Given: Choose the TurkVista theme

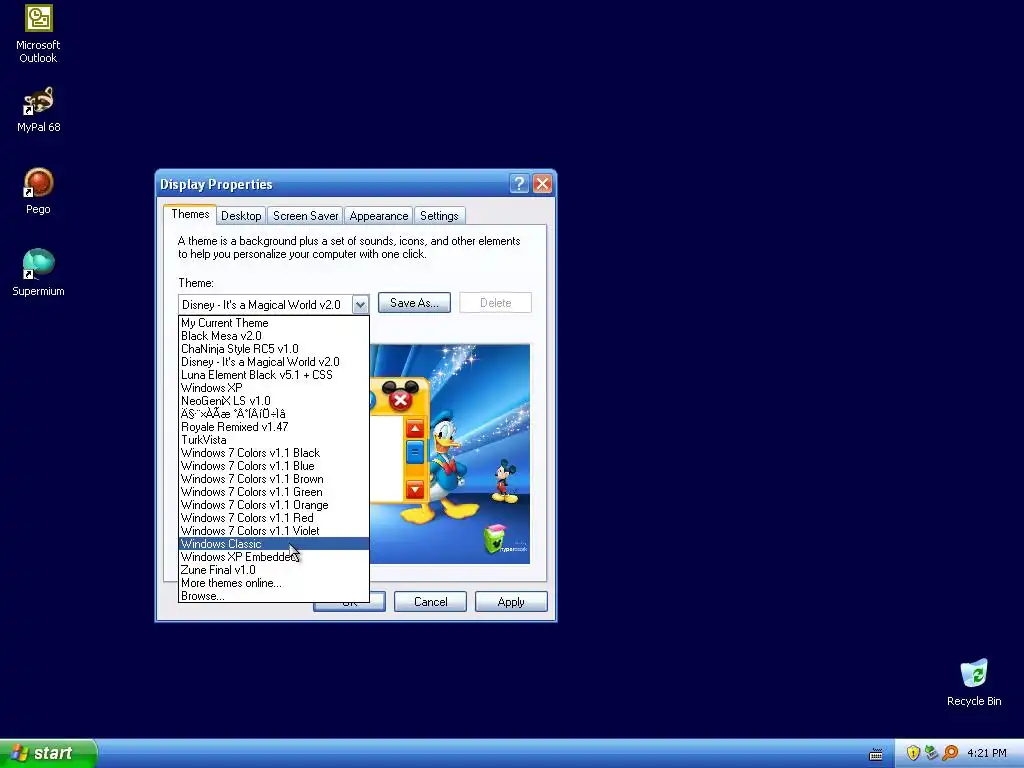Looking at the screenshot, I should (274, 440).
